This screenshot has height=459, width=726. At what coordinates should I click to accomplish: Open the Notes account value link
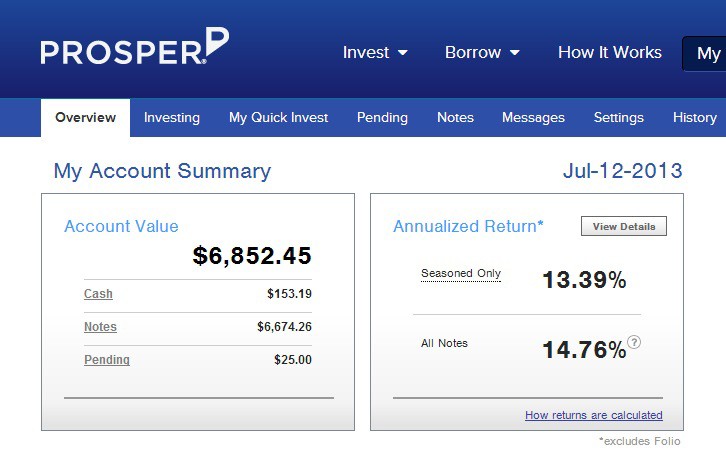point(100,327)
